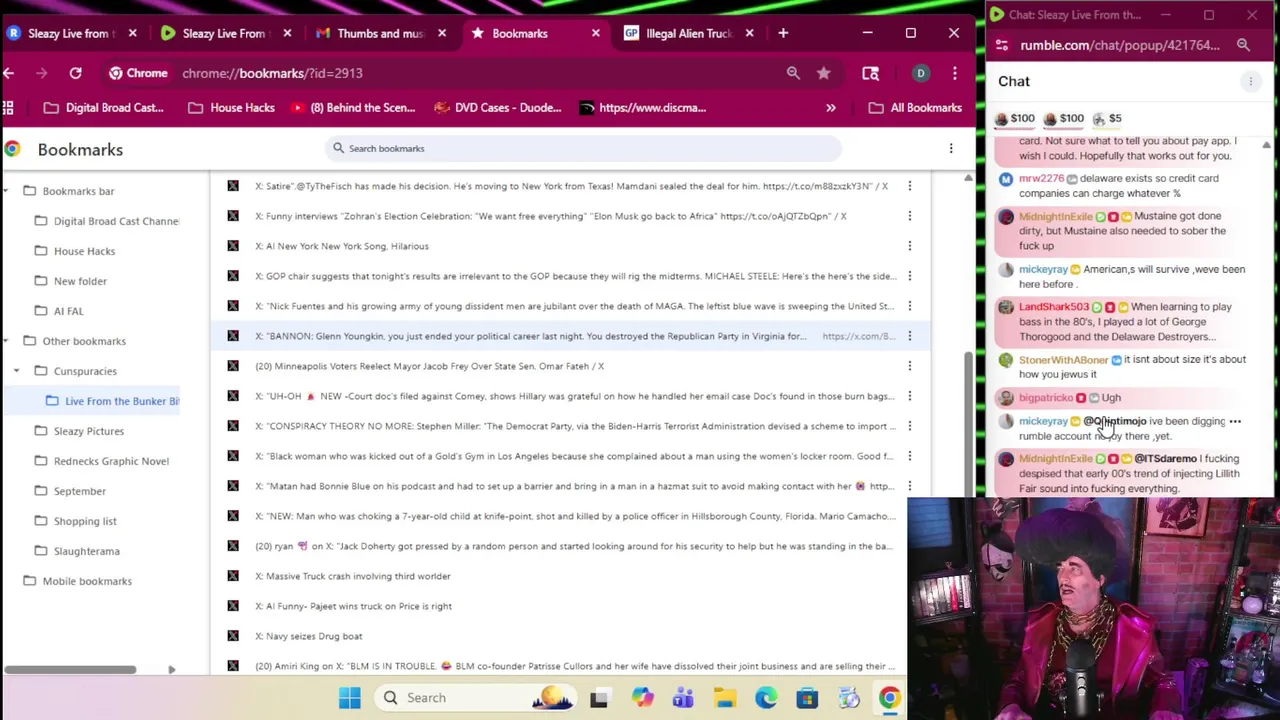Viewport: 1280px width, 720px height.
Task: Click the $5 rant badge in chat
Action: tap(1107, 118)
